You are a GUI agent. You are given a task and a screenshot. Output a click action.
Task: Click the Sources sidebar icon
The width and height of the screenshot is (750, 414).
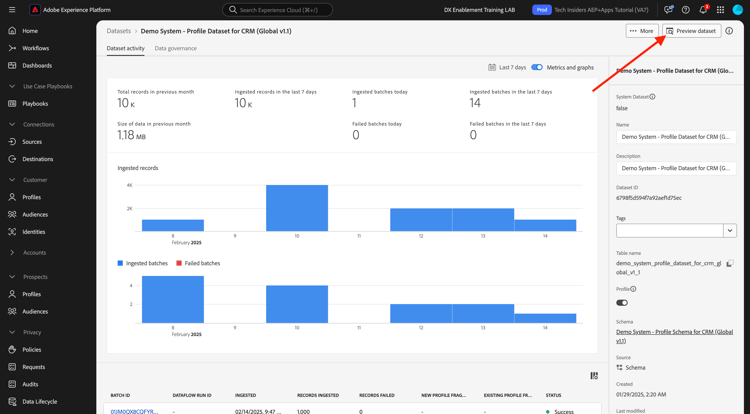coord(12,142)
